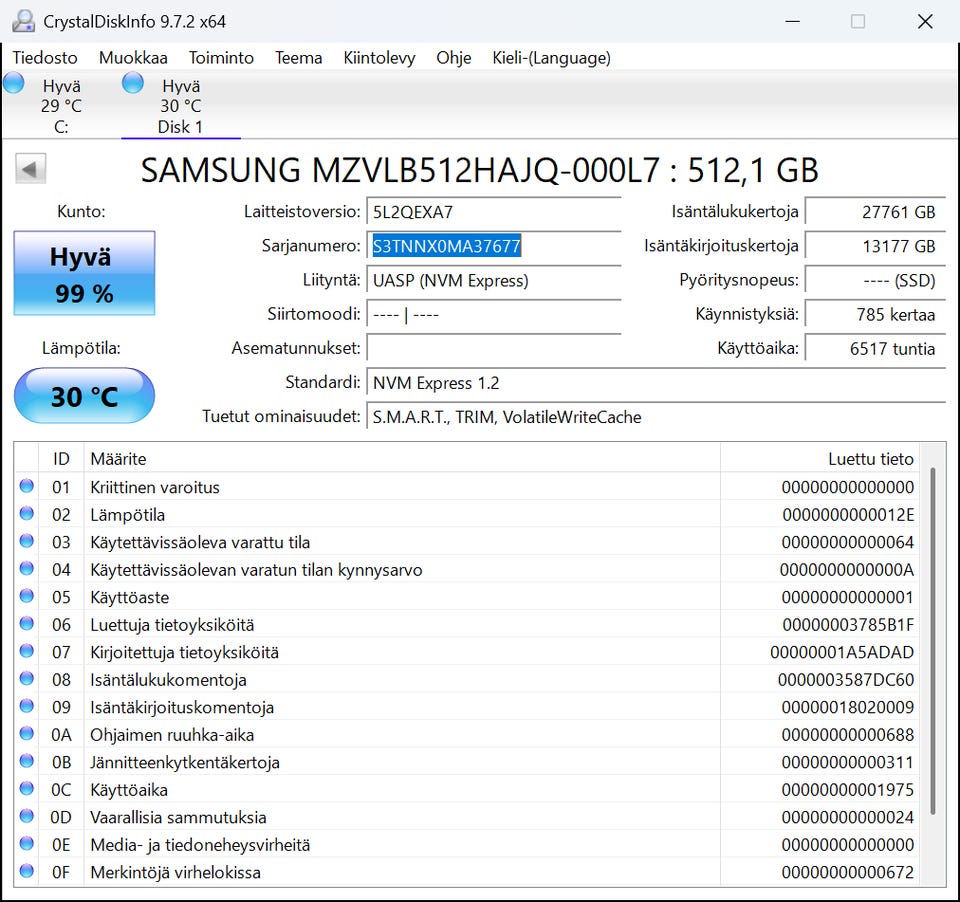Click the 30 °C temperature button
The width and height of the screenshot is (960, 902).
click(84, 396)
